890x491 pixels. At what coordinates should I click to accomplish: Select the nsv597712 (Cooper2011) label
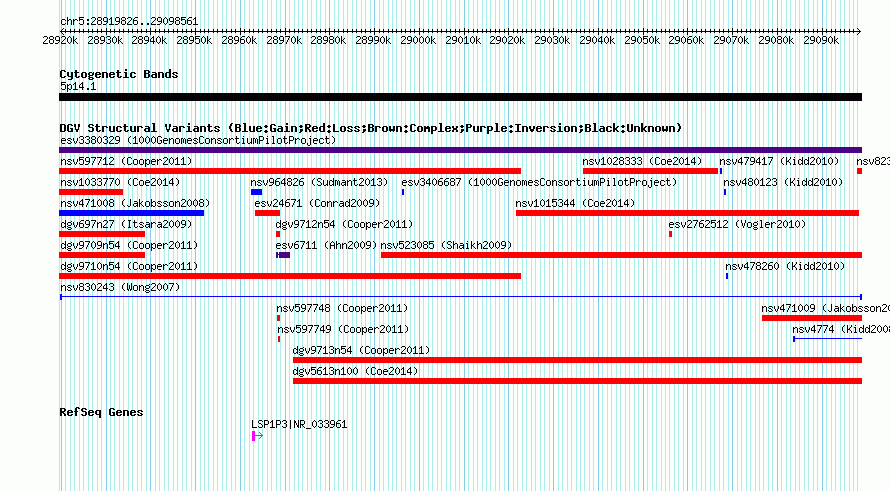126,161
